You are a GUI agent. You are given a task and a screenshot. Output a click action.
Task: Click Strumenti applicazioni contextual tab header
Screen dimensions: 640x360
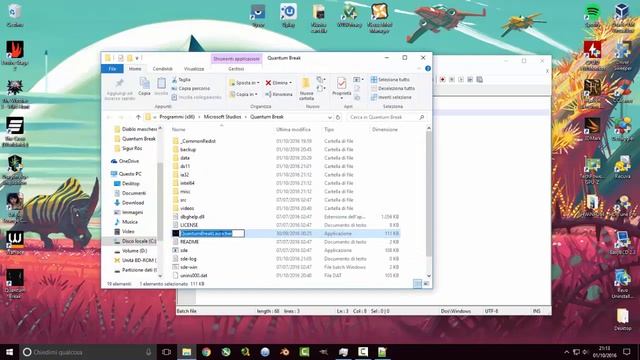(236, 59)
